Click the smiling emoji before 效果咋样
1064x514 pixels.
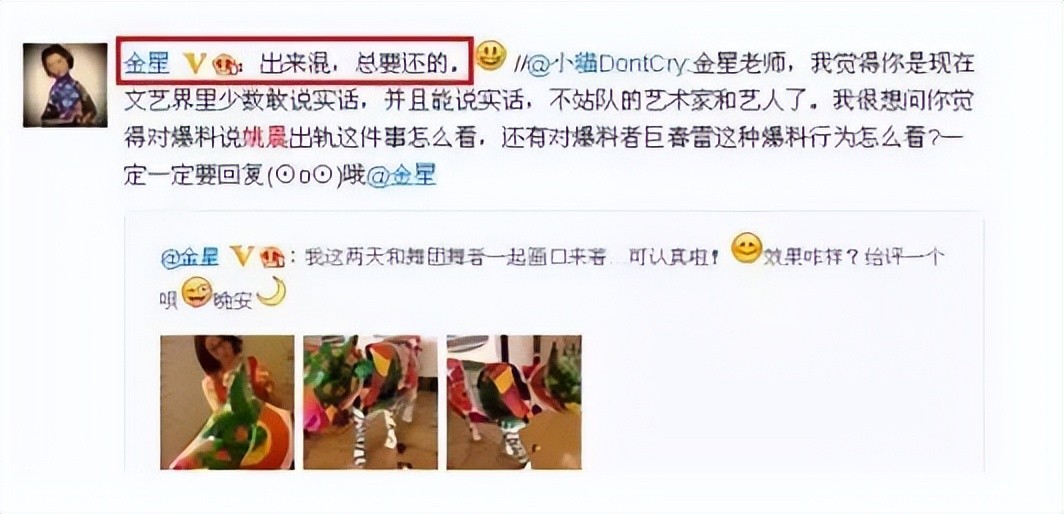[x=746, y=249]
